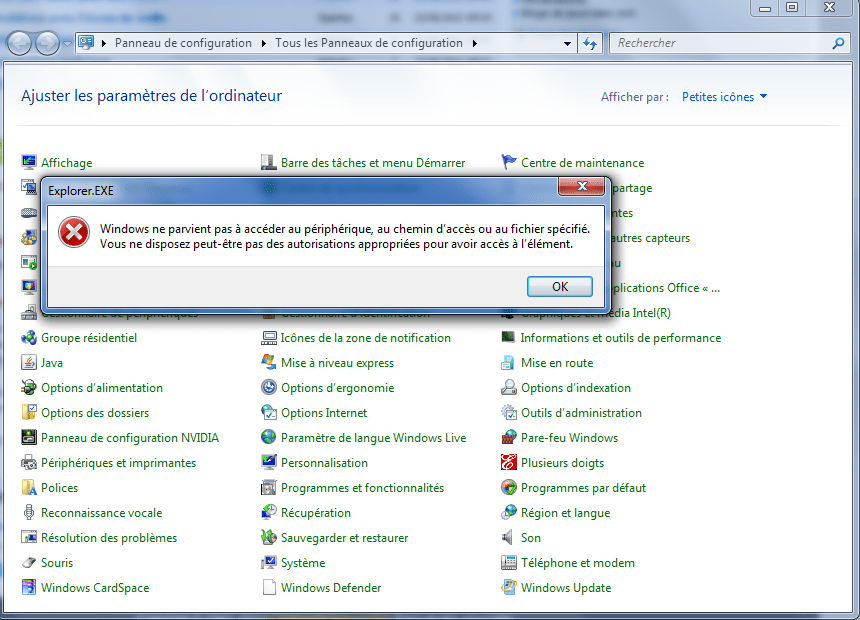Click the Plusieurs doigts icon
The width and height of the screenshot is (860, 620).
click(x=508, y=463)
